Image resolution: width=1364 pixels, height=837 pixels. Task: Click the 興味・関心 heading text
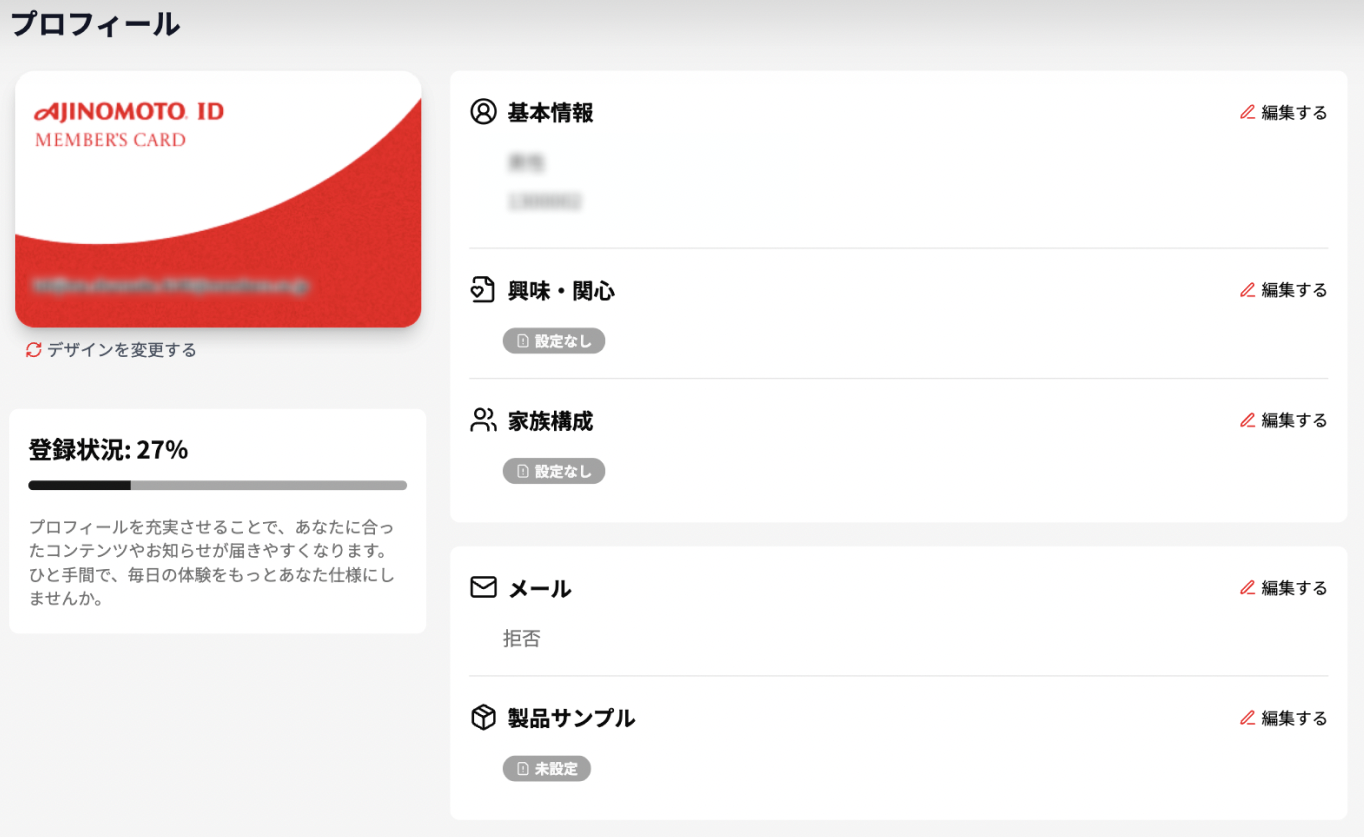pyautogui.click(x=561, y=291)
